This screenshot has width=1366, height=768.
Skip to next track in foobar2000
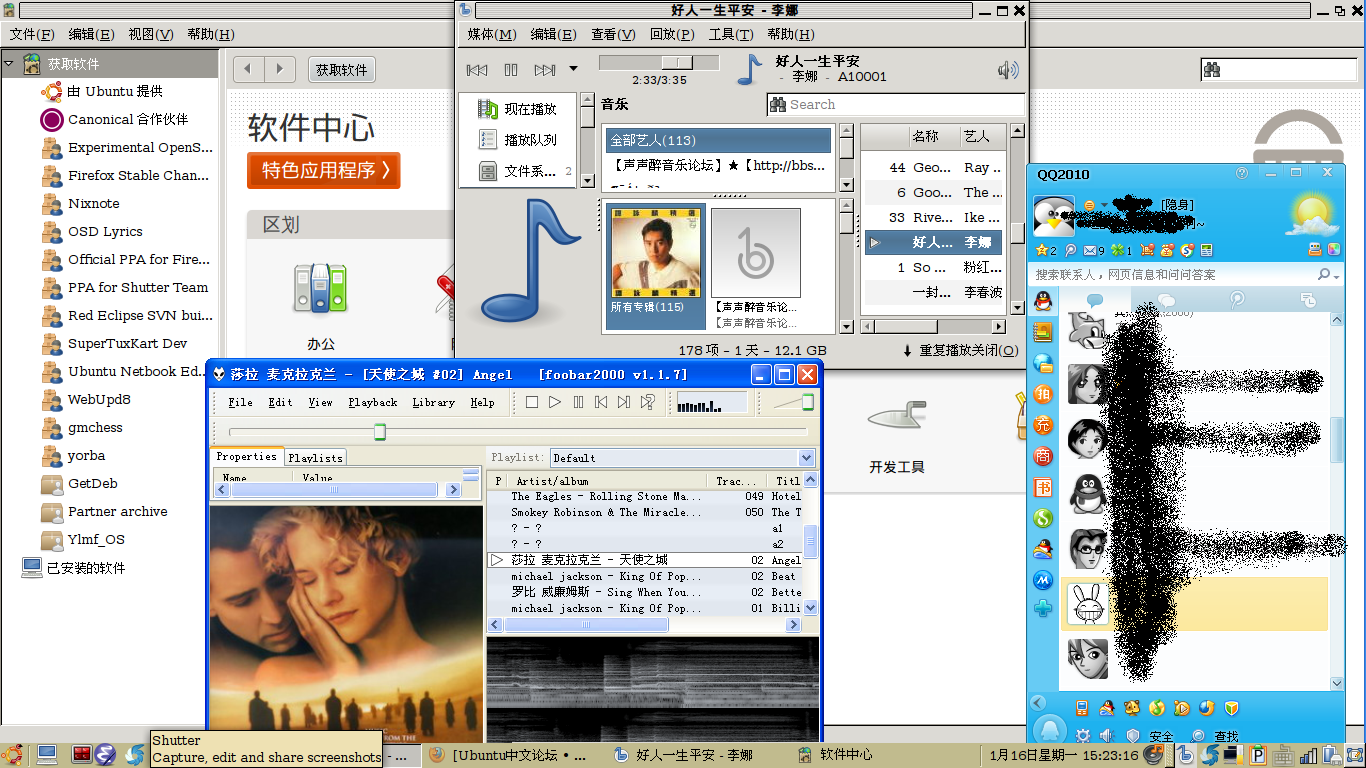tap(624, 402)
